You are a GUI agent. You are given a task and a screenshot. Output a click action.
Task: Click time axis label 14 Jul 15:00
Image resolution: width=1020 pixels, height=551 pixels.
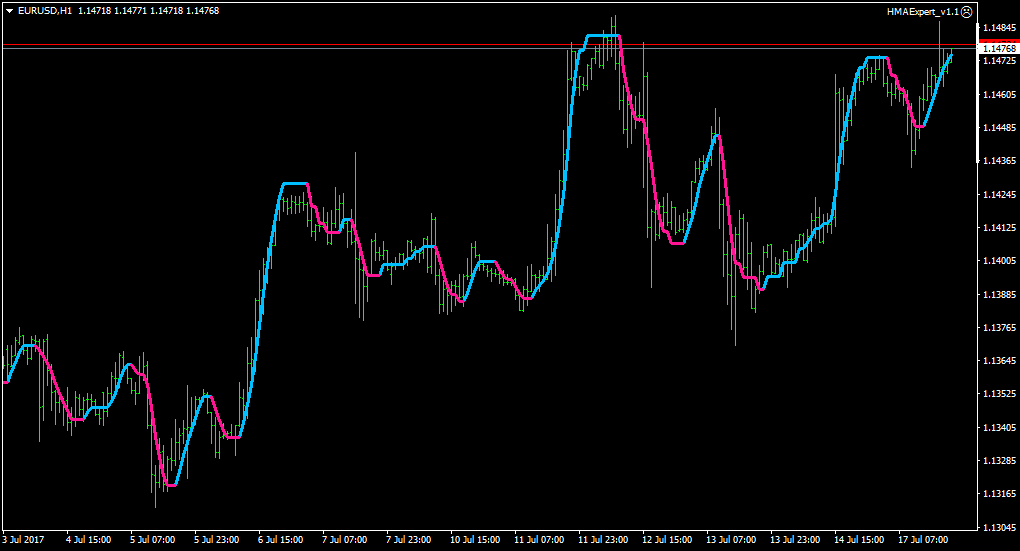click(x=859, y=540)
